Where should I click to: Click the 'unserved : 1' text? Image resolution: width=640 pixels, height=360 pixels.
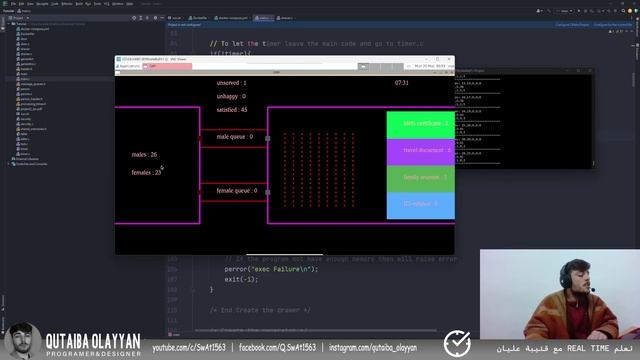(x=231, y=82)
